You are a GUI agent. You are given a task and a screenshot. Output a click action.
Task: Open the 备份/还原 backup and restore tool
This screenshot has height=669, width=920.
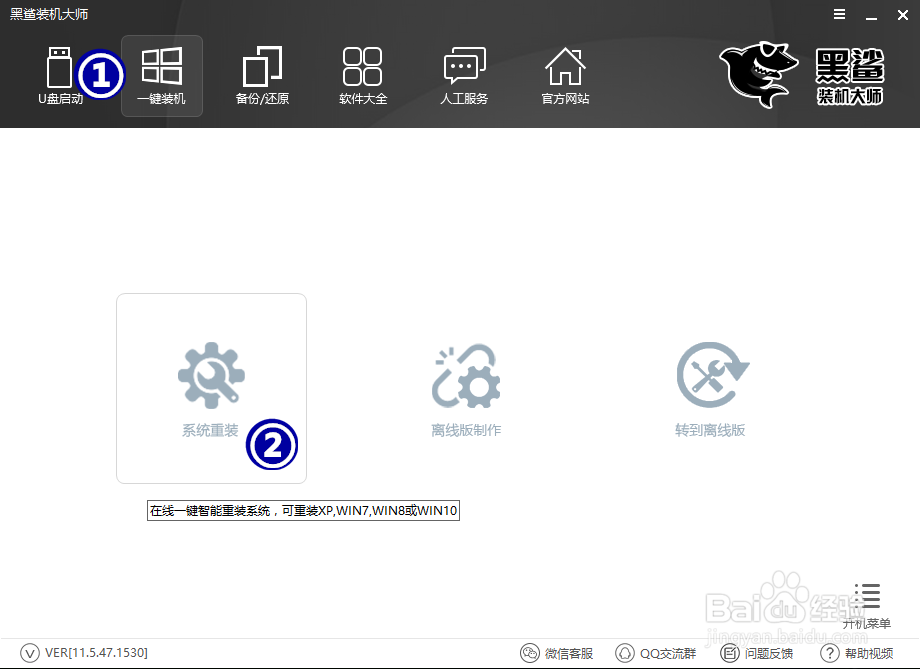tap(262, 75)
